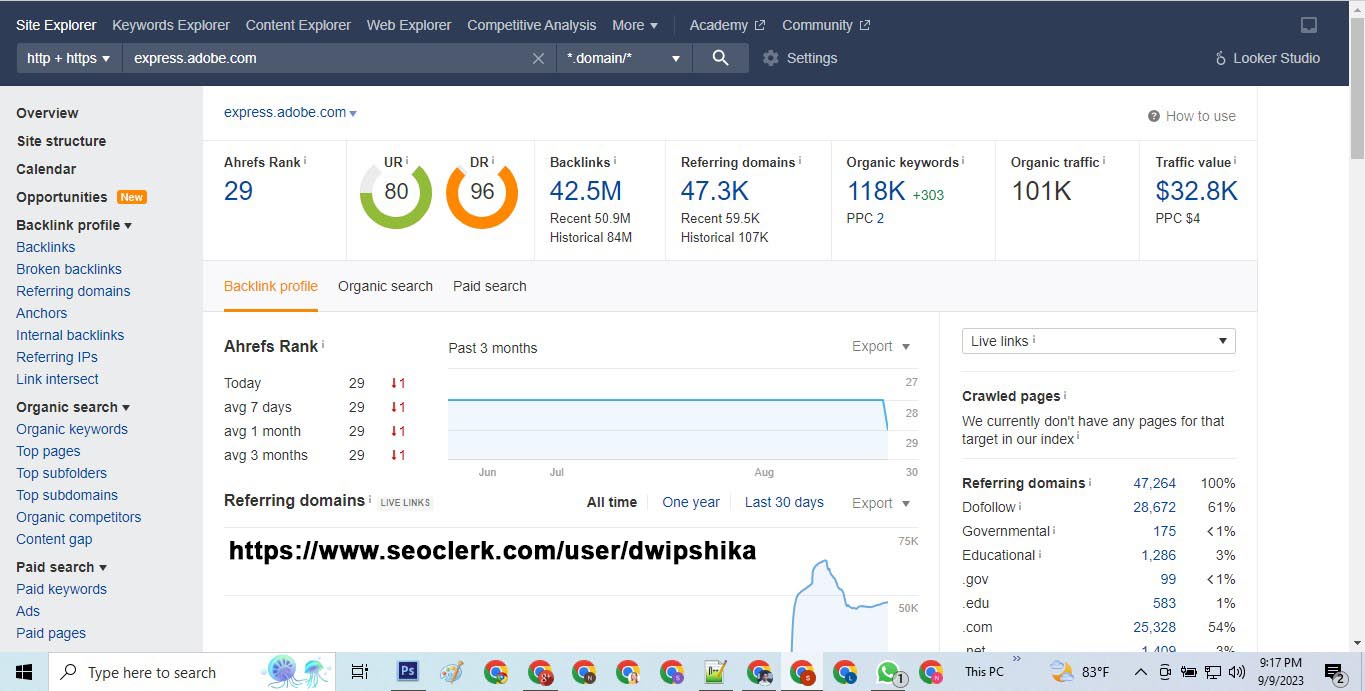1365x691 pixels.
Task: Select Last 30 days time range
Action: coord(784,502)
